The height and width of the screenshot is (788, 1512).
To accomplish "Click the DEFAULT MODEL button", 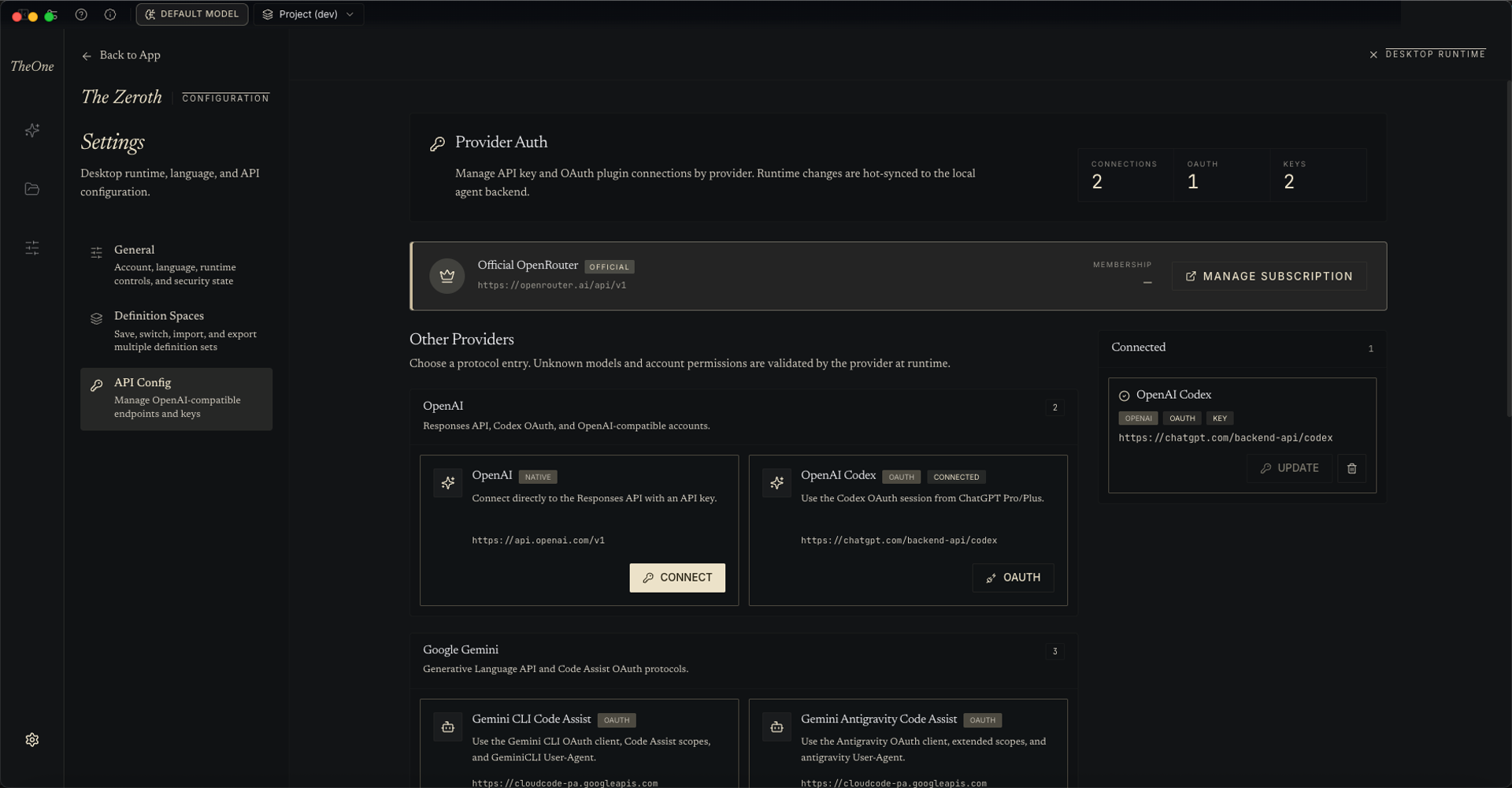I will pos(192,14).
